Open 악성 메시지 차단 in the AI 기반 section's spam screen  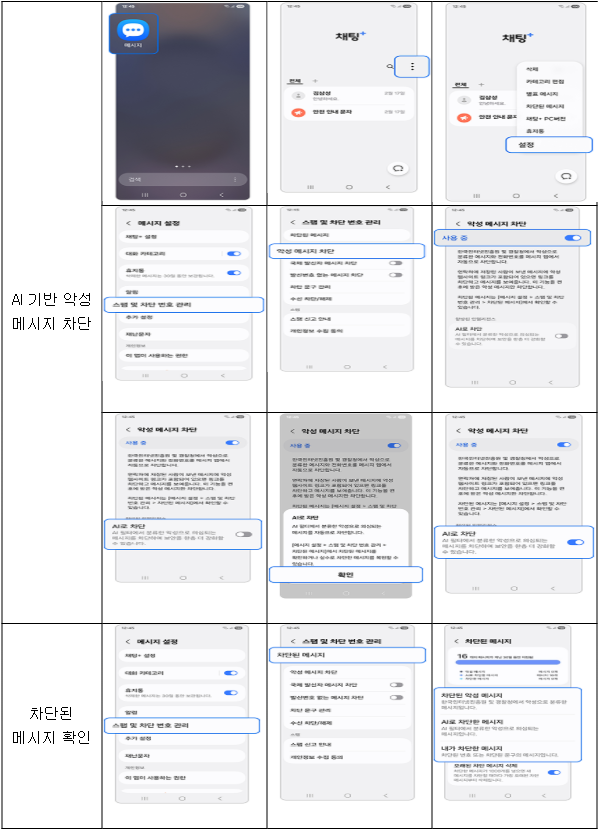(x=347, y=251)
